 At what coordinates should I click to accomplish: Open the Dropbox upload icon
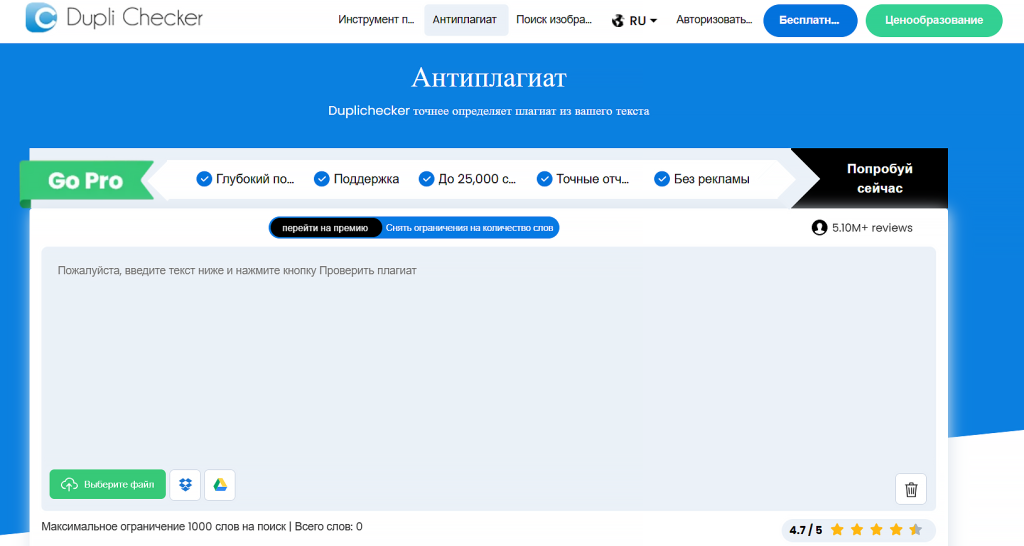coord(185,485)
